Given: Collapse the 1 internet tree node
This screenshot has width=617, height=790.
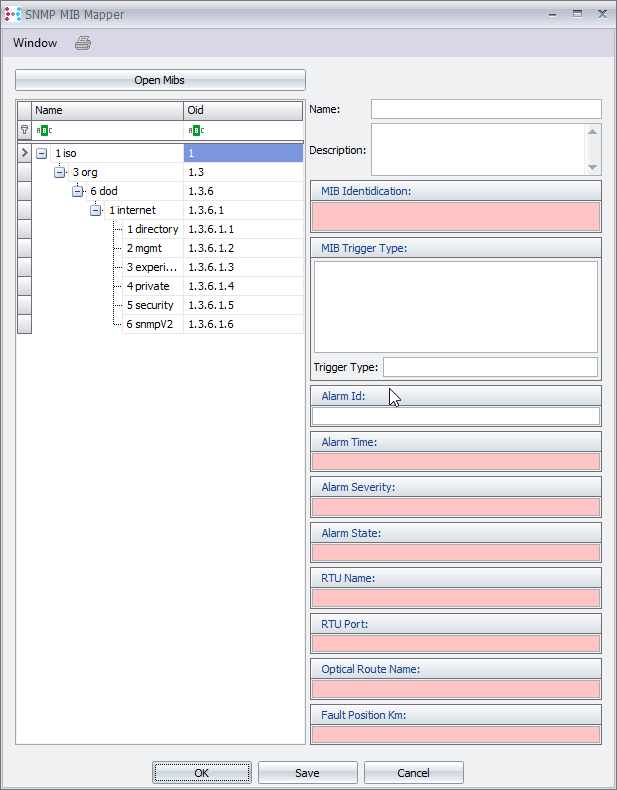Looking at the screenshot, I should [x=96, y=211].
